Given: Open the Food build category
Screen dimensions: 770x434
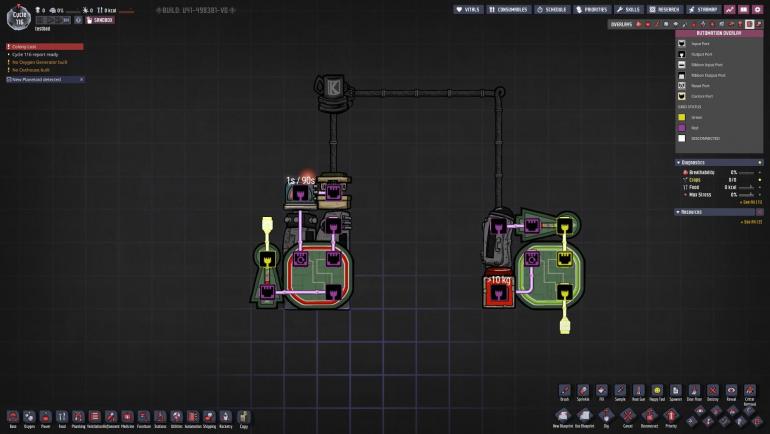Looking at the screenshot, I should coord(62,417).
